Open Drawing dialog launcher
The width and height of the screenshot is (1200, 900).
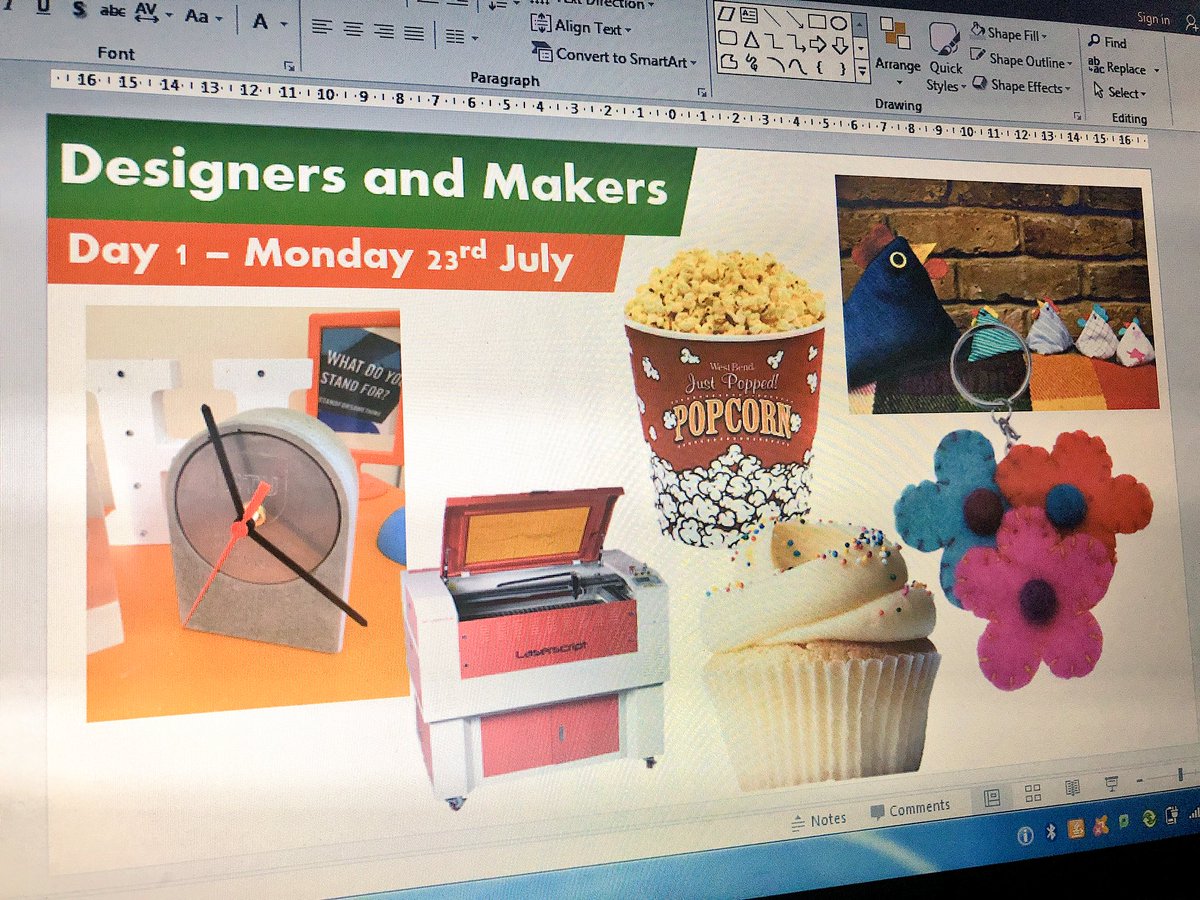pos(1076,116)
